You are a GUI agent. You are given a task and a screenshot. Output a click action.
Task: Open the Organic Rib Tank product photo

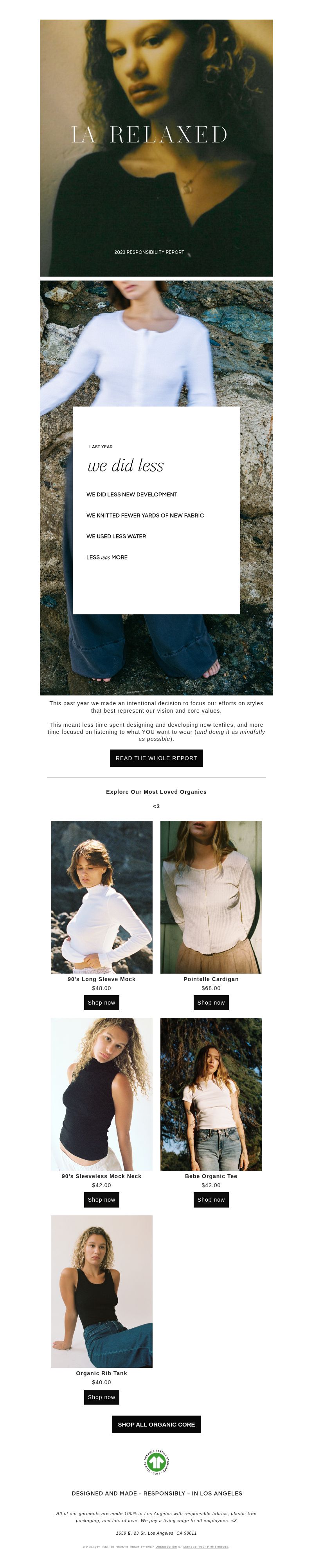(x=101, y=1292)
